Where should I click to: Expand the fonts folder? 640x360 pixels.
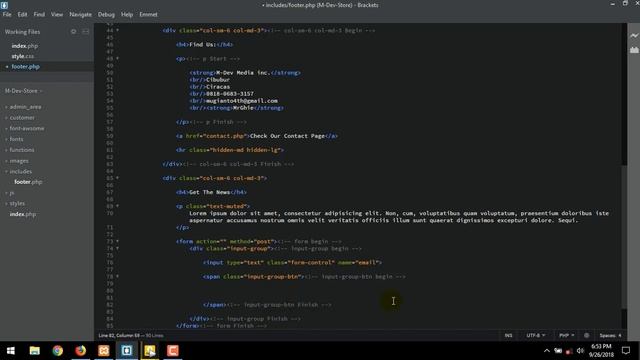click(x=7, y=139)
